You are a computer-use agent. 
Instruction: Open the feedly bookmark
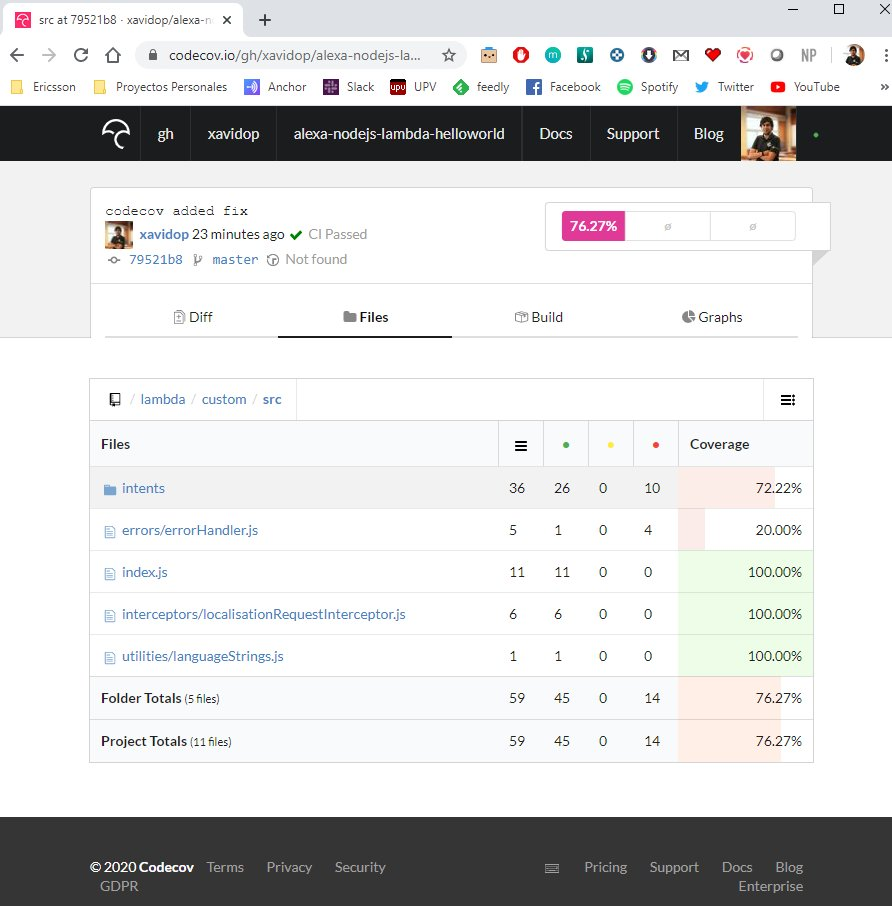[x=481, y=87]
